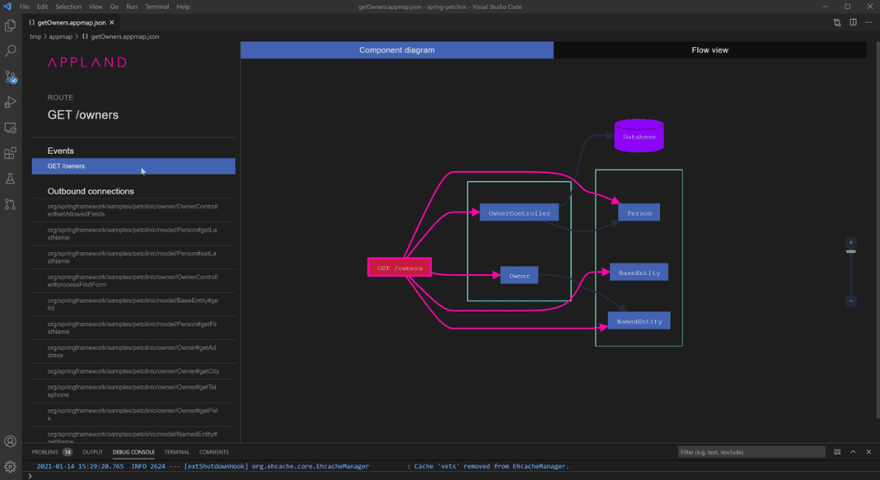Split the editor to the right
This screenshot has height=480, width=880.
[x=853, y=22]
